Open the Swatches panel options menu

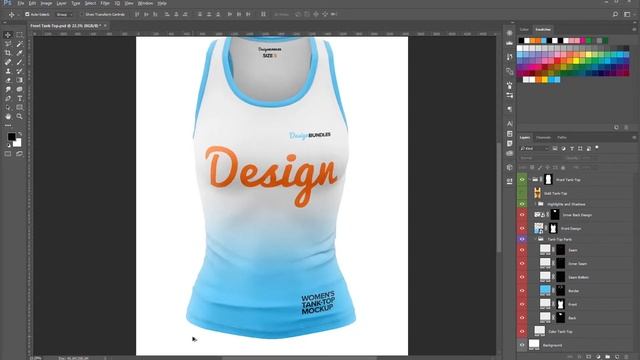634,29
